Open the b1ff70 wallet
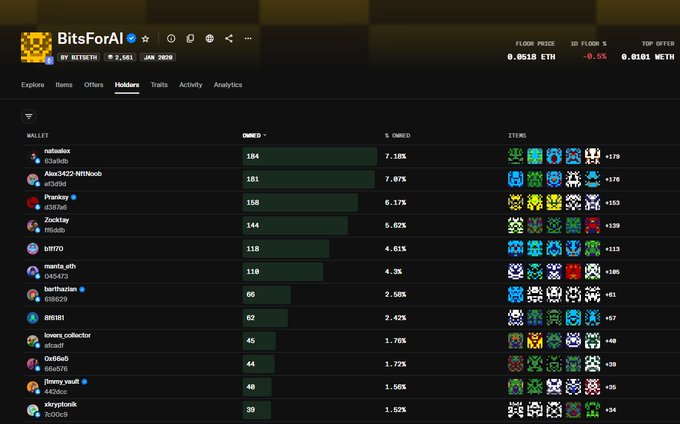This screenshot has height=424, width=680. click(x=54, y=248)
